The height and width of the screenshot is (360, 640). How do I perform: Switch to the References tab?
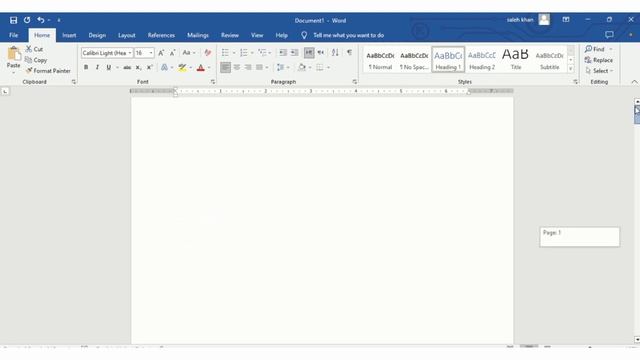coord(161,35)
